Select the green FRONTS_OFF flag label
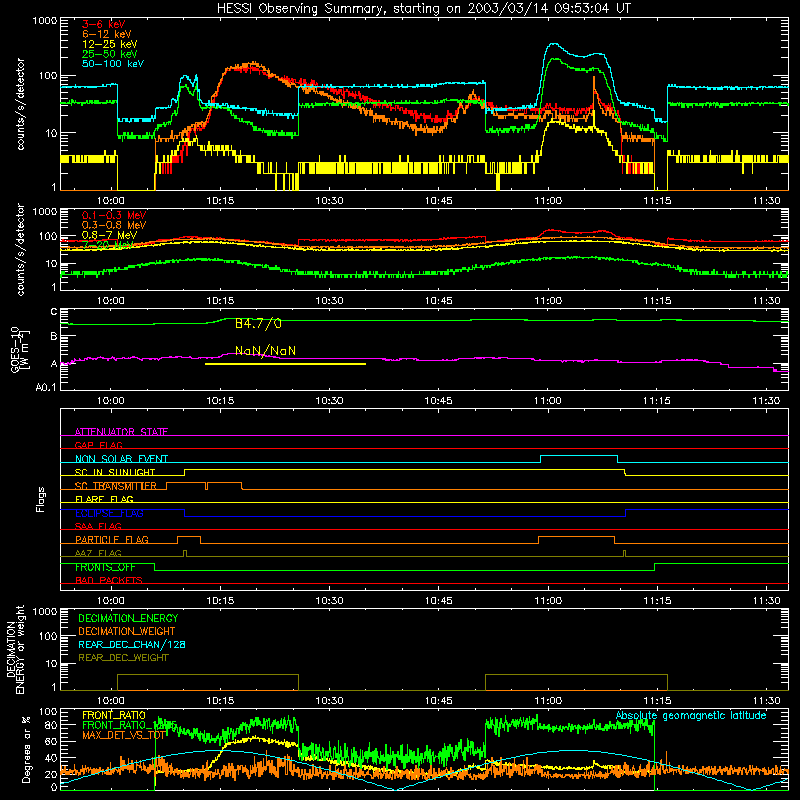Image resolution: width=800 pixels, height=800 pixels. (x=105, y=567)
